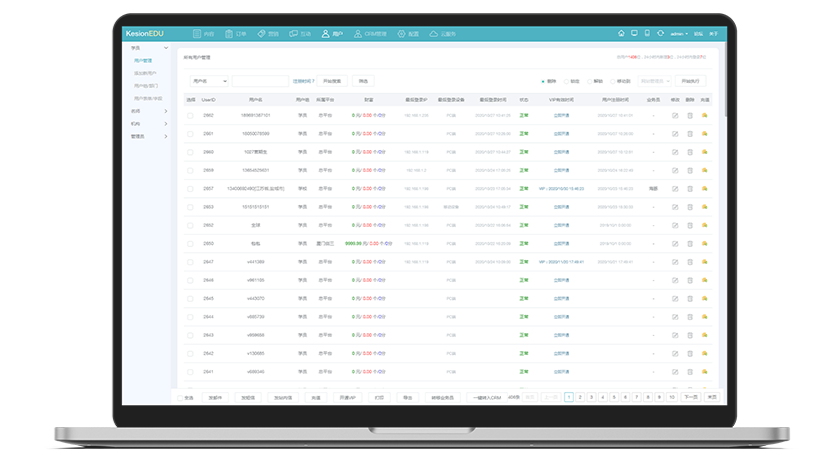Click the recharge coin icon for user 2860
This screenshot has width=820, height=466.
pos(704,151)
